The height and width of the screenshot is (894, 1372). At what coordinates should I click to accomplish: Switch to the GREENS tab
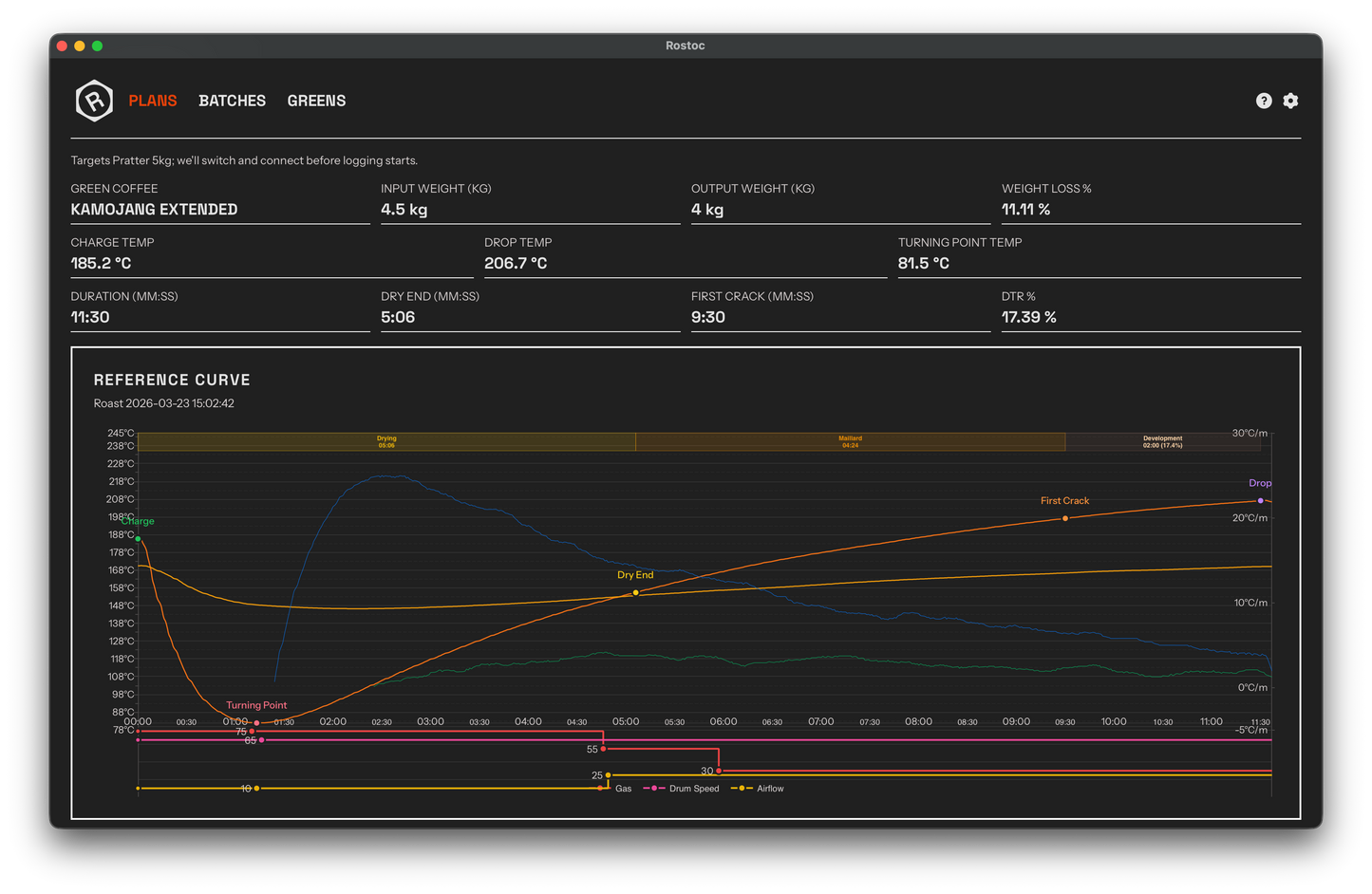click(x=316, y=101)
